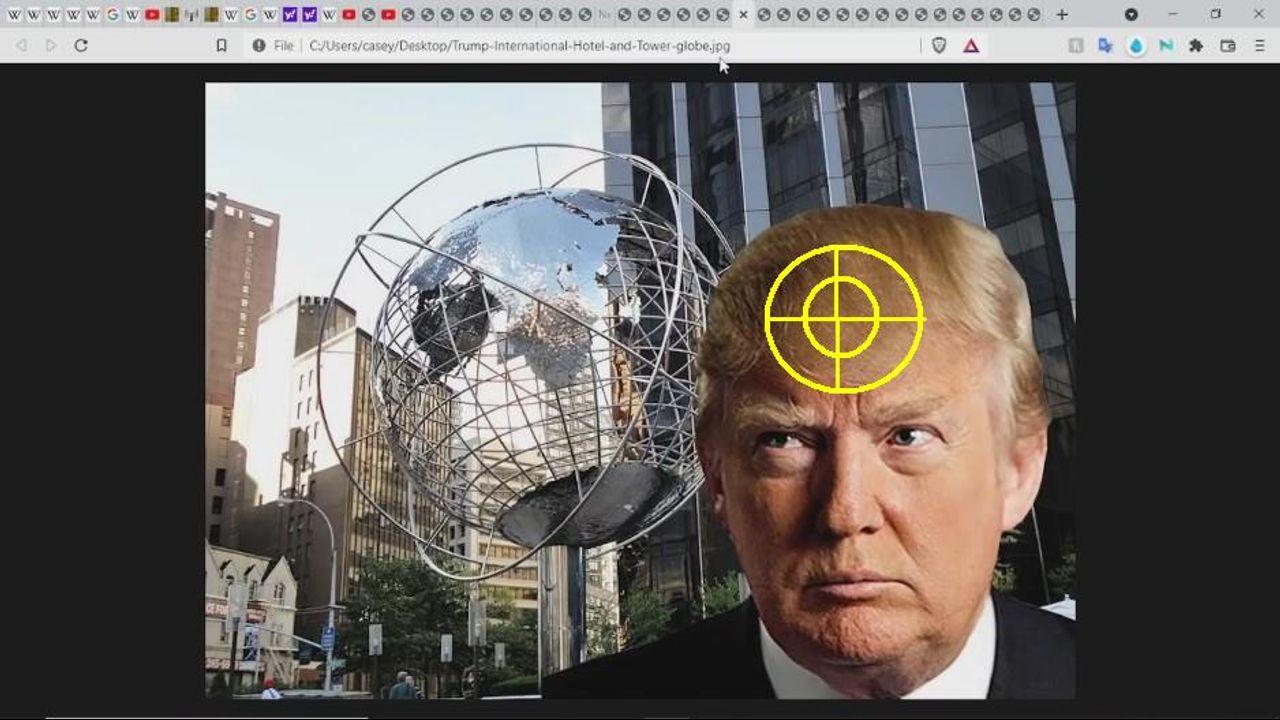This screenshot has width=1280, height=720.
Task: Expand the main hamburger menu
Action: pos(1259,45)
